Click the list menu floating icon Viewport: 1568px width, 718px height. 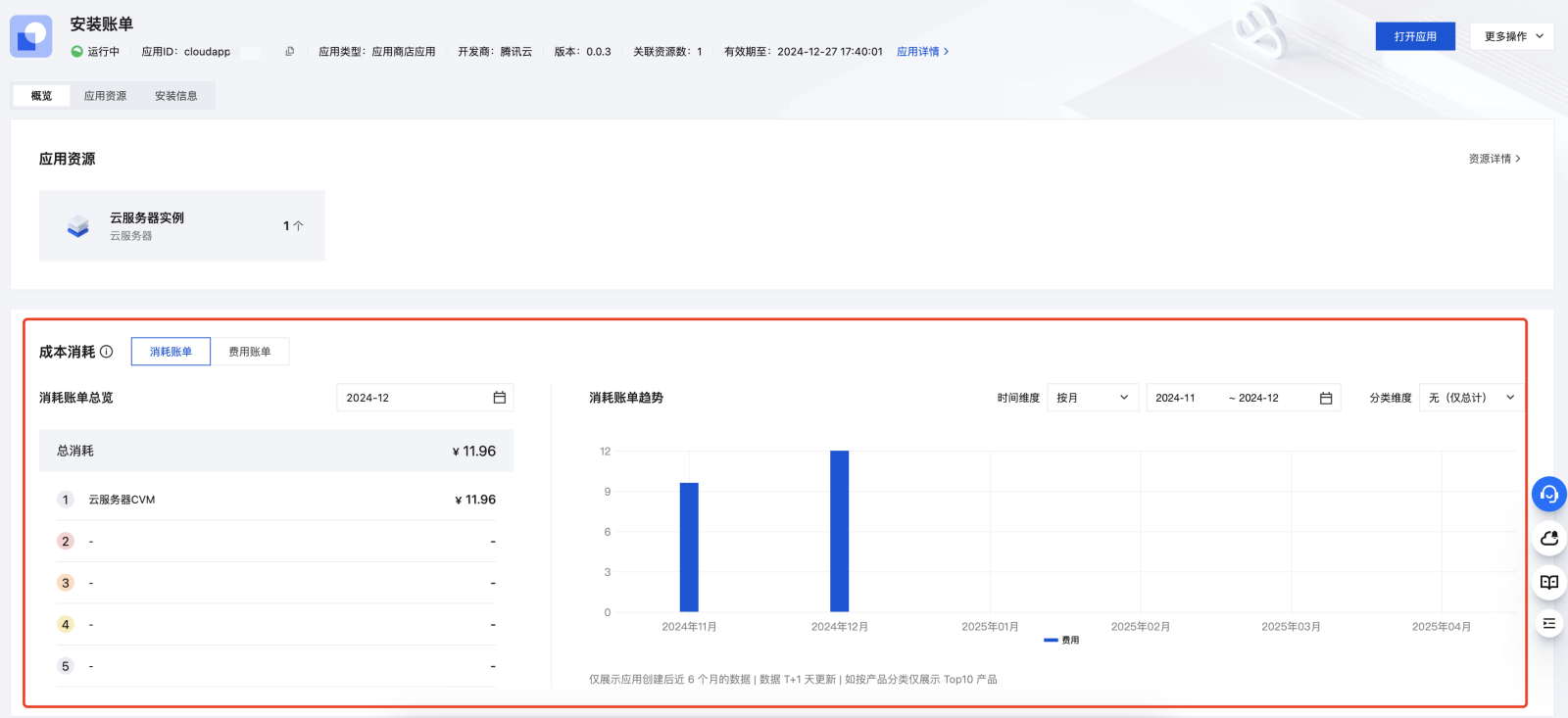1548,623
